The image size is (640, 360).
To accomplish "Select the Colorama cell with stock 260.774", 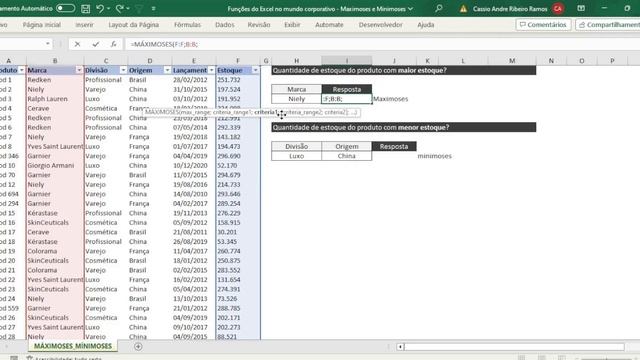I will click(x=55, y=251).
